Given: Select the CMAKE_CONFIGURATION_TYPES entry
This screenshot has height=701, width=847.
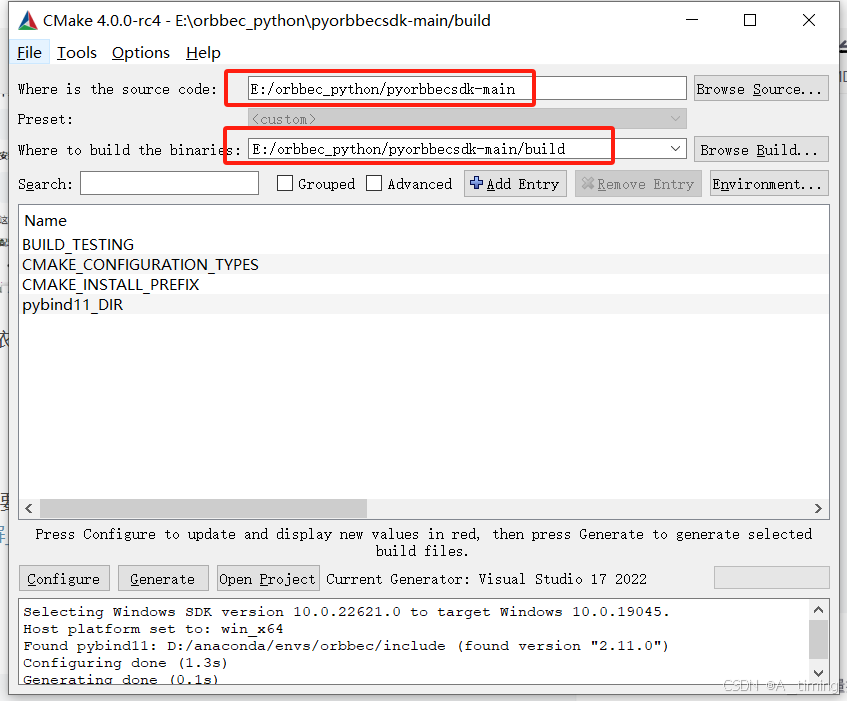Looking at the screenshot, I should point(424,265).
